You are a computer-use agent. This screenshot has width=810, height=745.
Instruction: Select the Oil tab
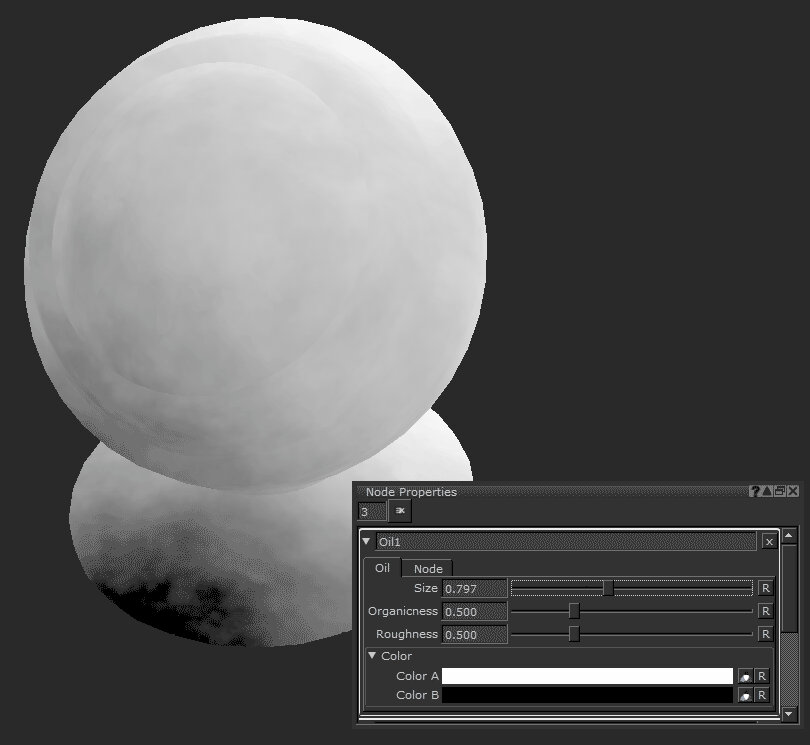[382, 568]
